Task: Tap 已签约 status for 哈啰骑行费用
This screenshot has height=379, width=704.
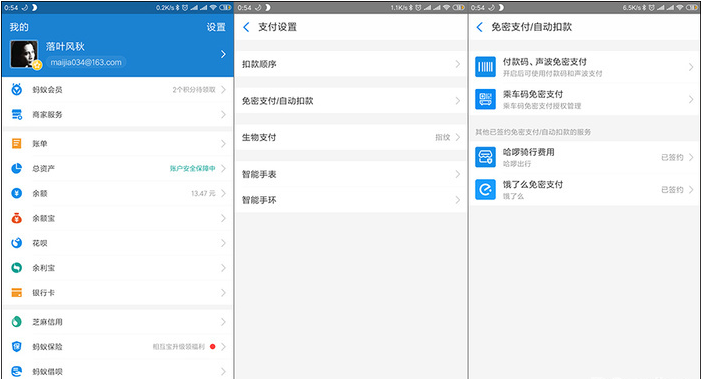Action: (672, 157)
